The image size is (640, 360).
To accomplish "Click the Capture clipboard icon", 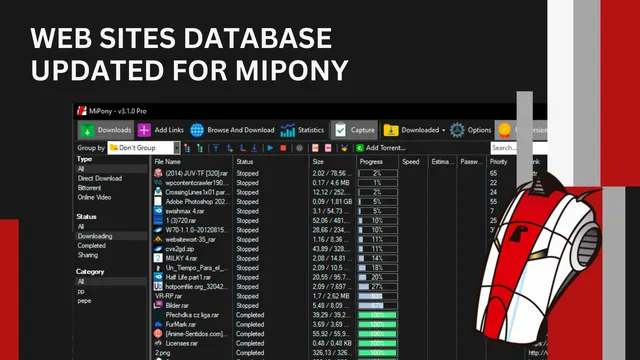I will click(x=340, y=130).
